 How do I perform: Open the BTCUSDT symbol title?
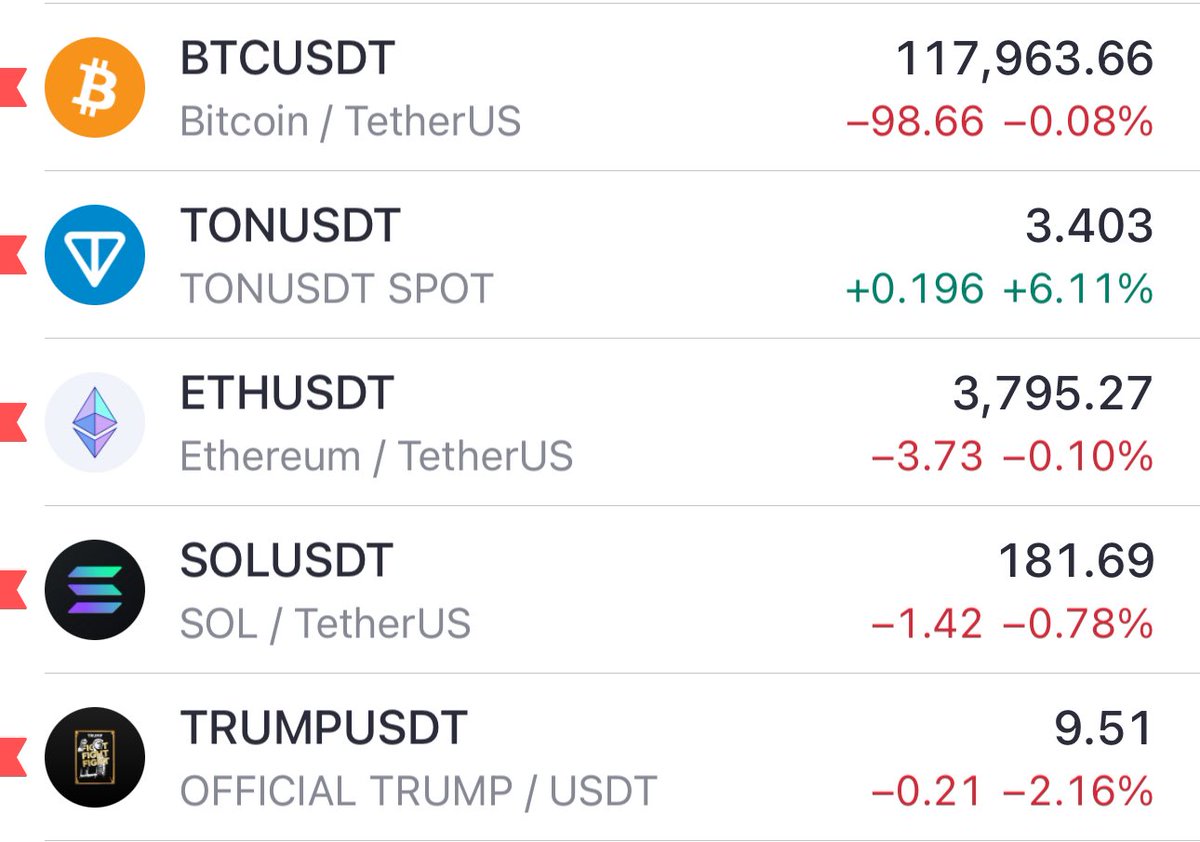(287, 58)
